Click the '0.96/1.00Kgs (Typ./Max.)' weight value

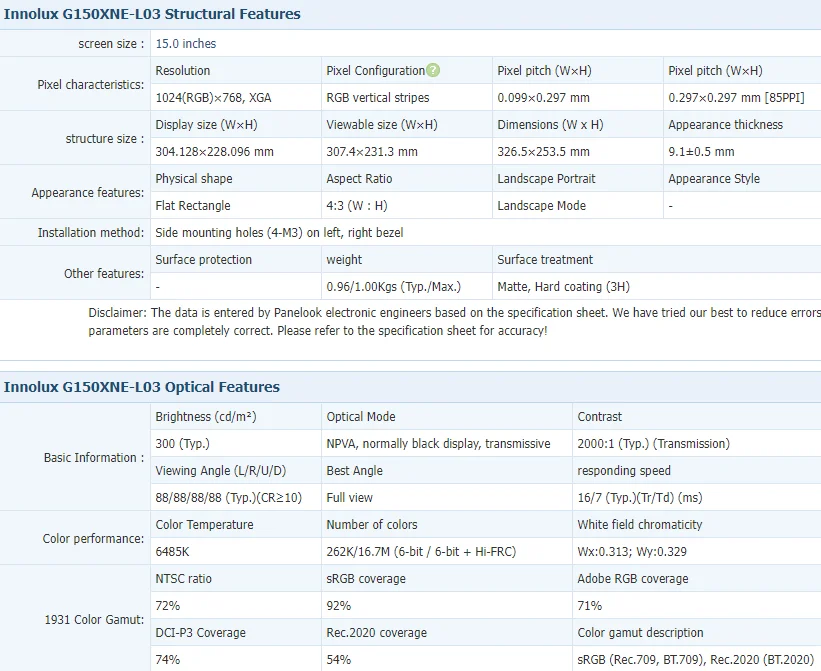[x=394, y=287]
